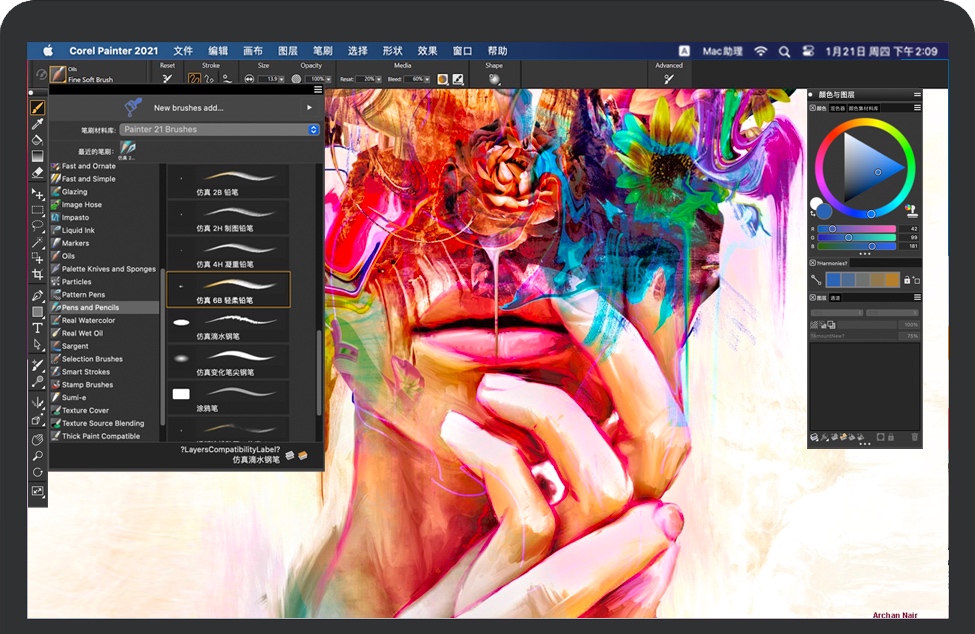Image resolution: width=975 pixels, height=634 pixels.
Task: Delete layer using the trash icon
Action: tap(914, 437)
